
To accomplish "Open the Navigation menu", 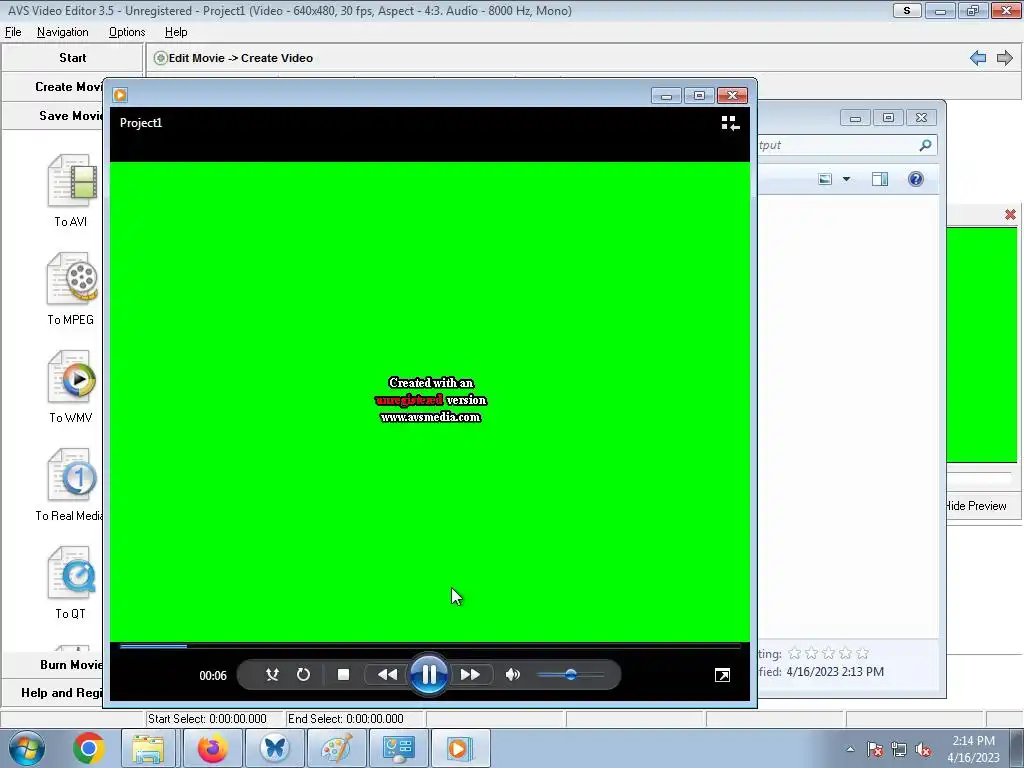I will 63,32.
